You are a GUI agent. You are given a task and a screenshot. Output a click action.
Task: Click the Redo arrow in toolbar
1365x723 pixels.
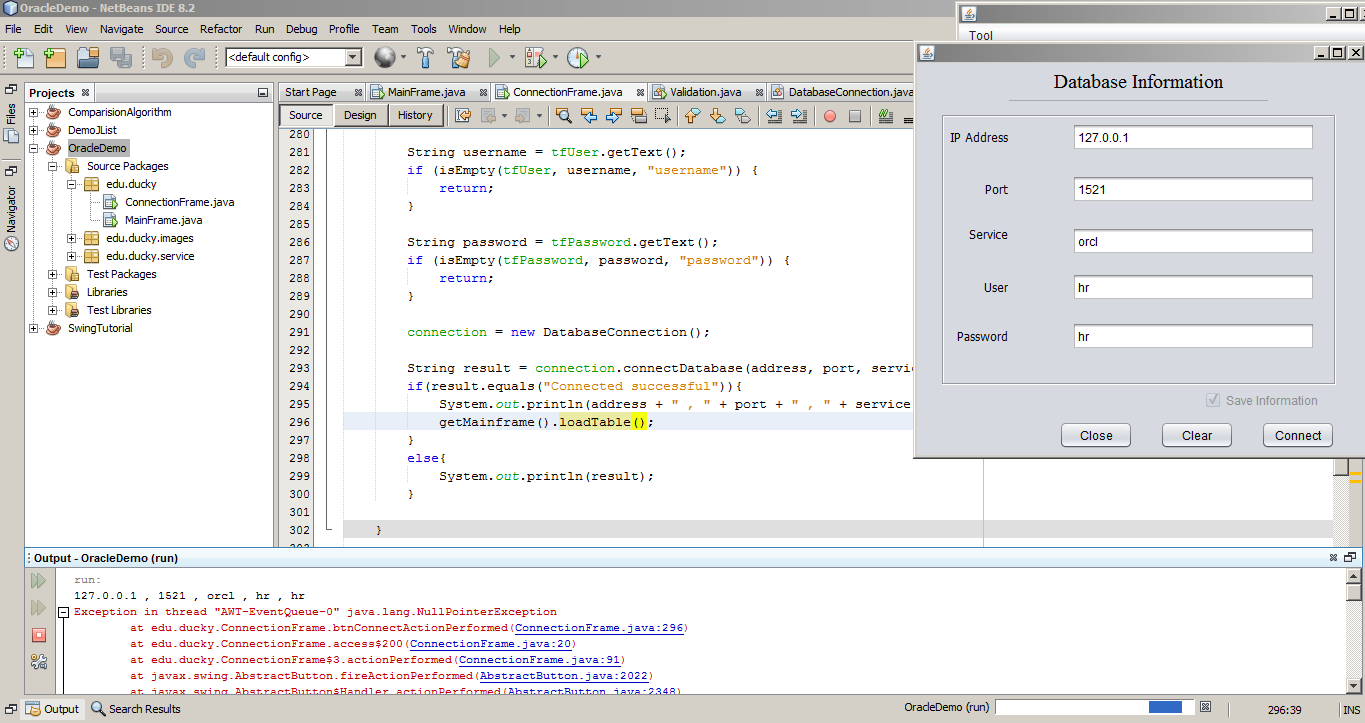195,58
